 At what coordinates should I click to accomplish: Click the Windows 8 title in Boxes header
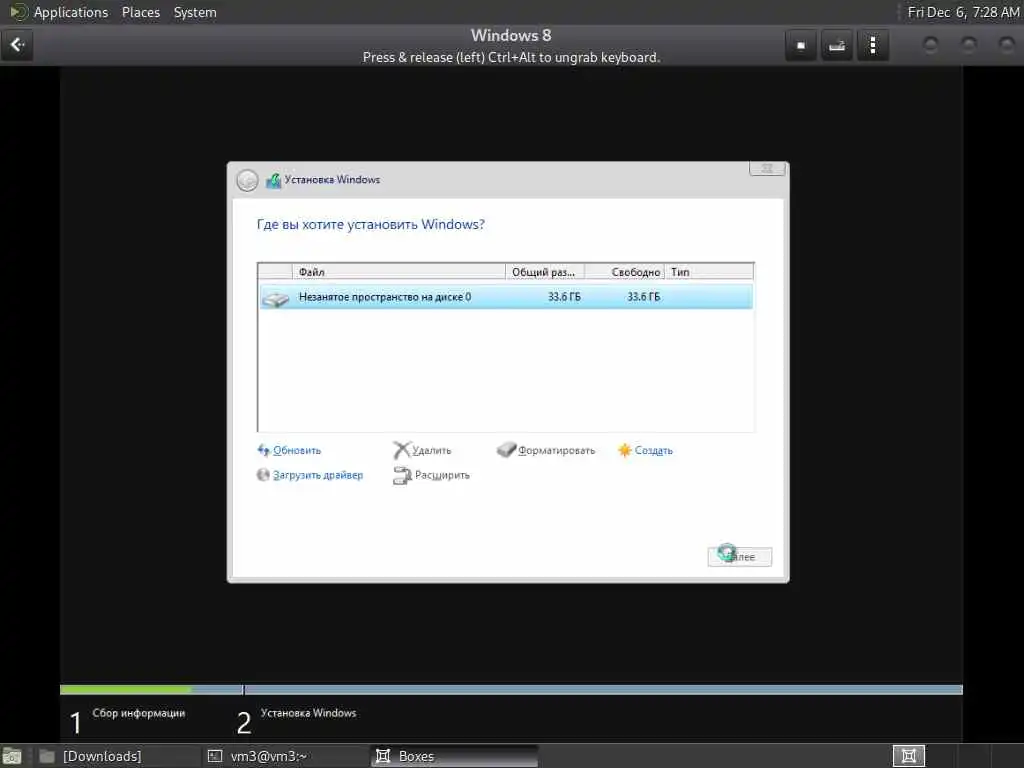[511, 35]
